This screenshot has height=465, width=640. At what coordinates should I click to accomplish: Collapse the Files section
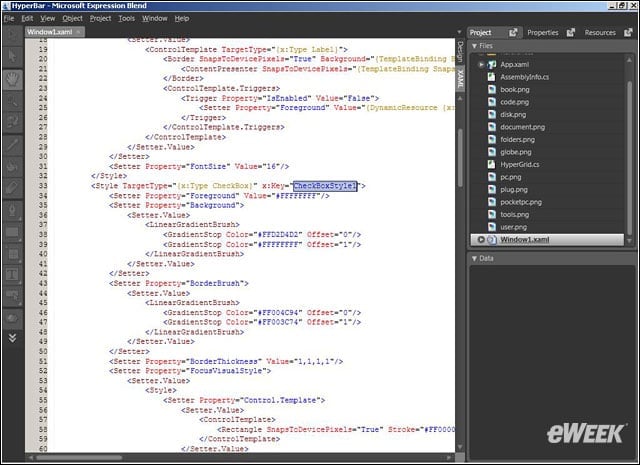474,46
